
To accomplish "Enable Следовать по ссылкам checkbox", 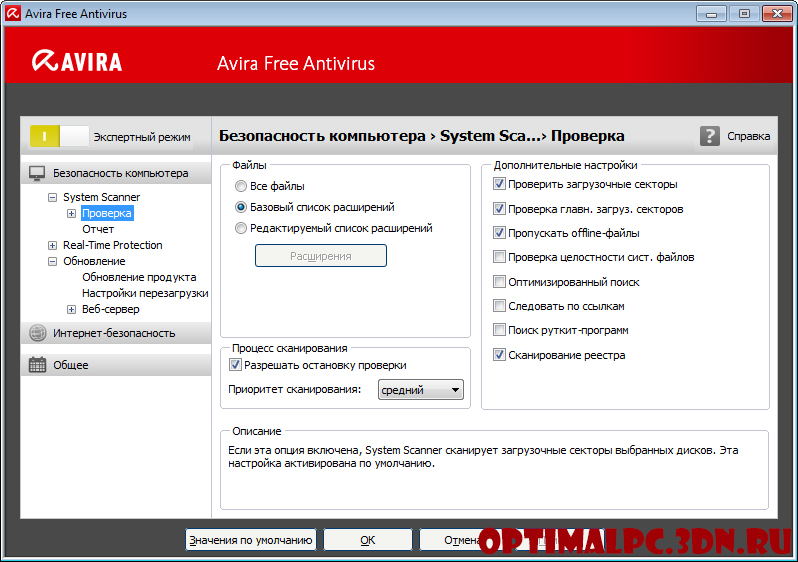I will point(499,305).
